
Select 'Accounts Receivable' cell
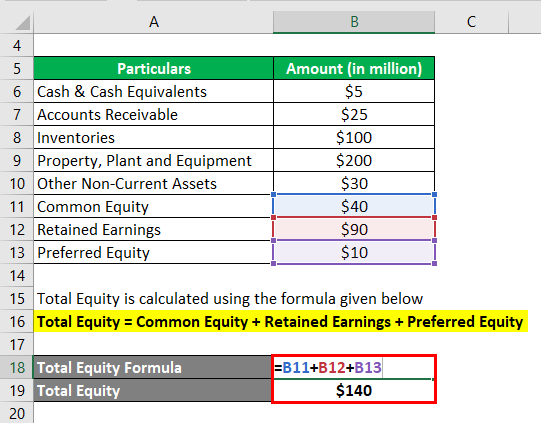154,115
